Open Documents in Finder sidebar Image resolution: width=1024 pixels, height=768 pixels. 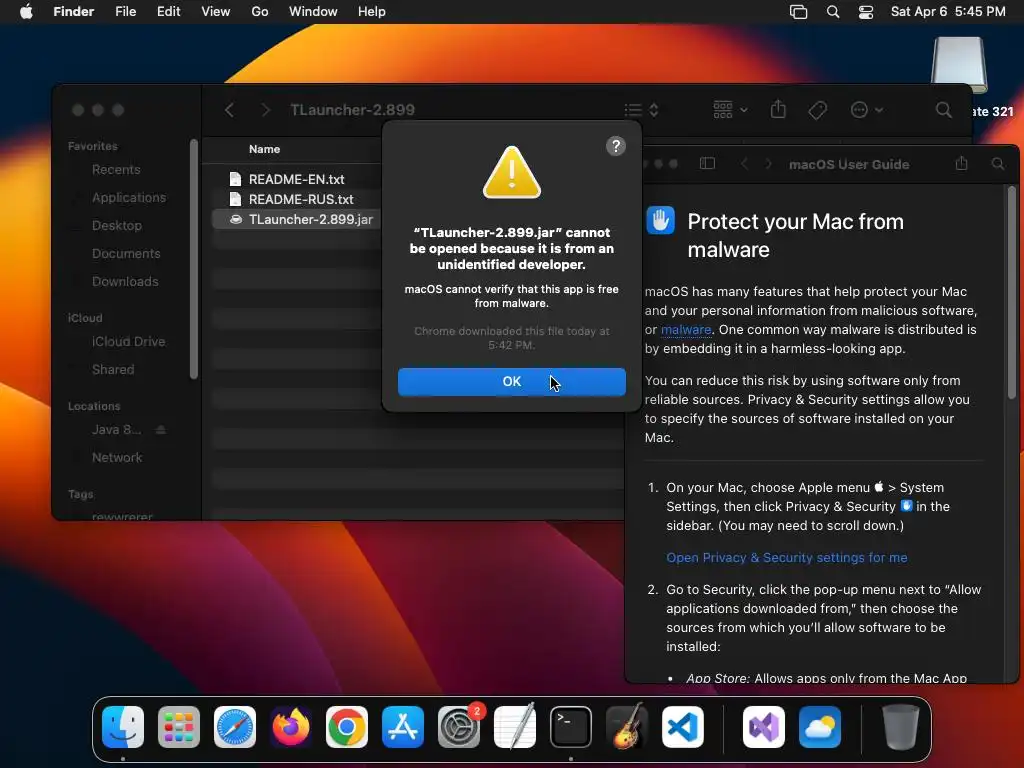(126, 253)
